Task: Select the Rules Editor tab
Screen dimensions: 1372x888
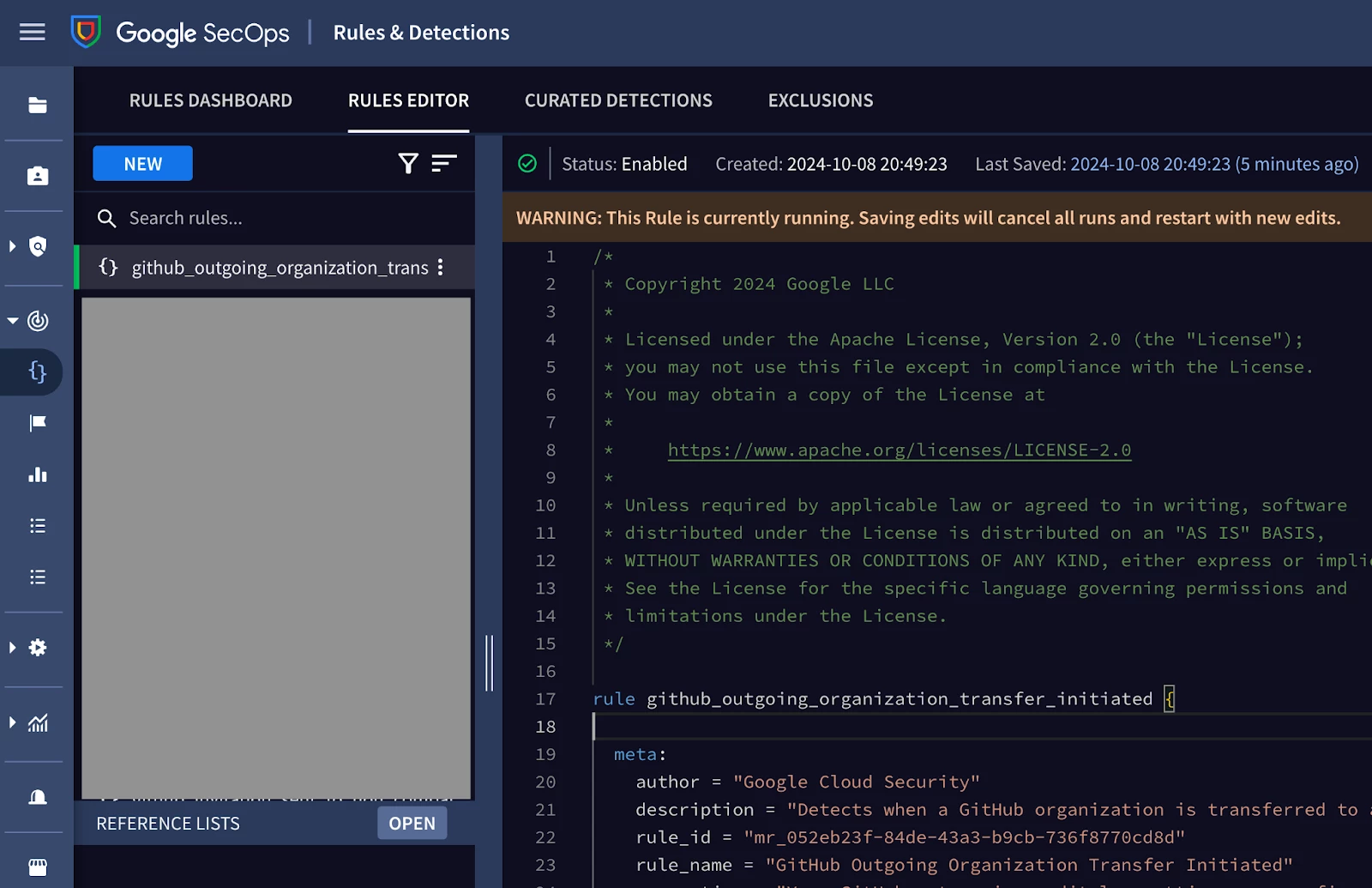Action: tap(408, 100)
